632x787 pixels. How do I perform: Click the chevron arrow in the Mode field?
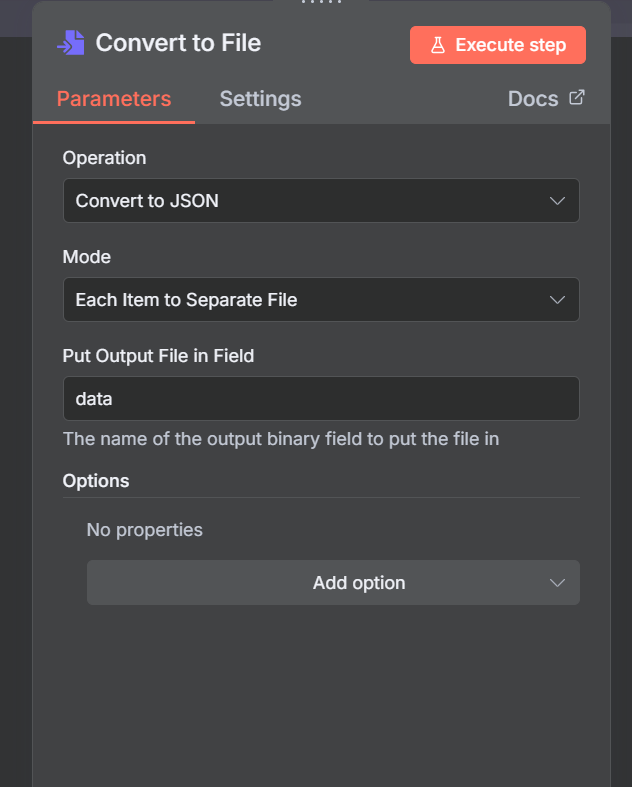[x=558, y=300]
